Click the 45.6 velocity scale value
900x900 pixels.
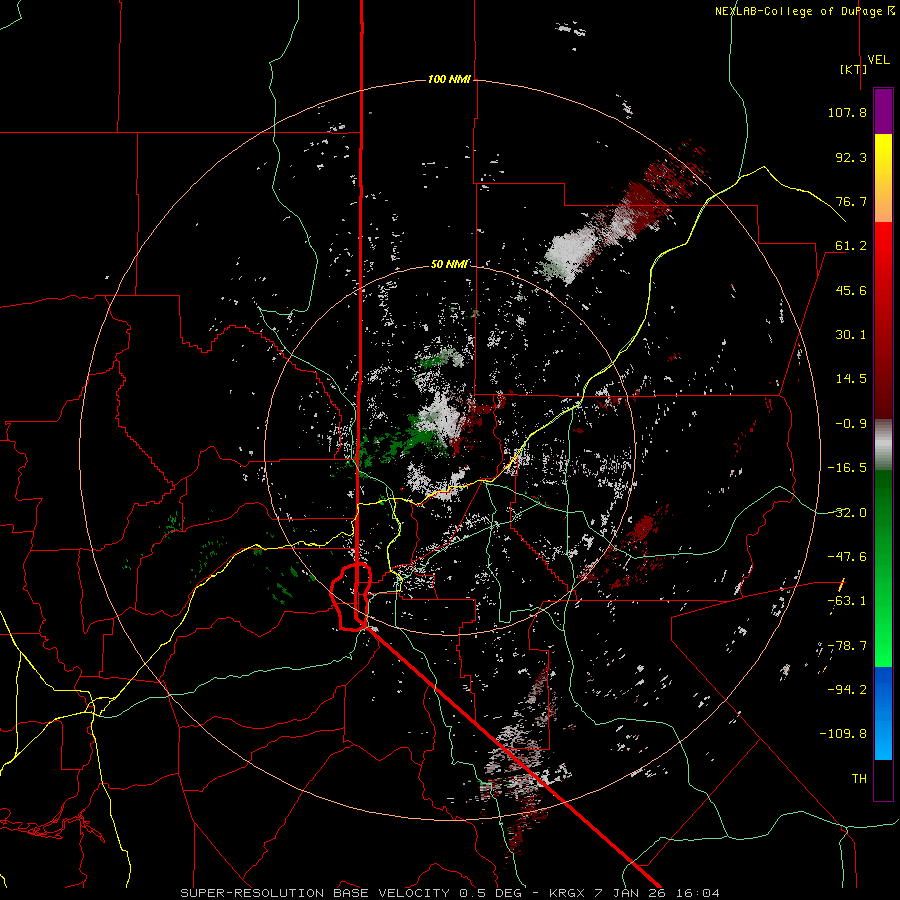click(851, 290)
